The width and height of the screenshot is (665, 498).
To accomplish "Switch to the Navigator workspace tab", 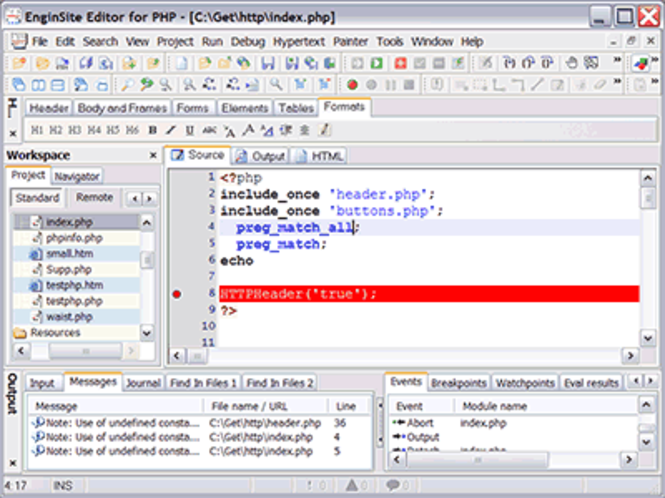I will click(x=77, y=176).
